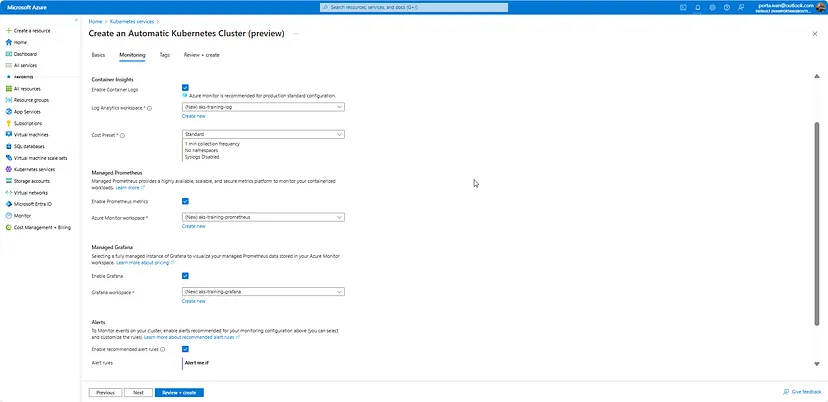828x402 pixels.
Task: Click the All services icon
Action: click(8, 66)
